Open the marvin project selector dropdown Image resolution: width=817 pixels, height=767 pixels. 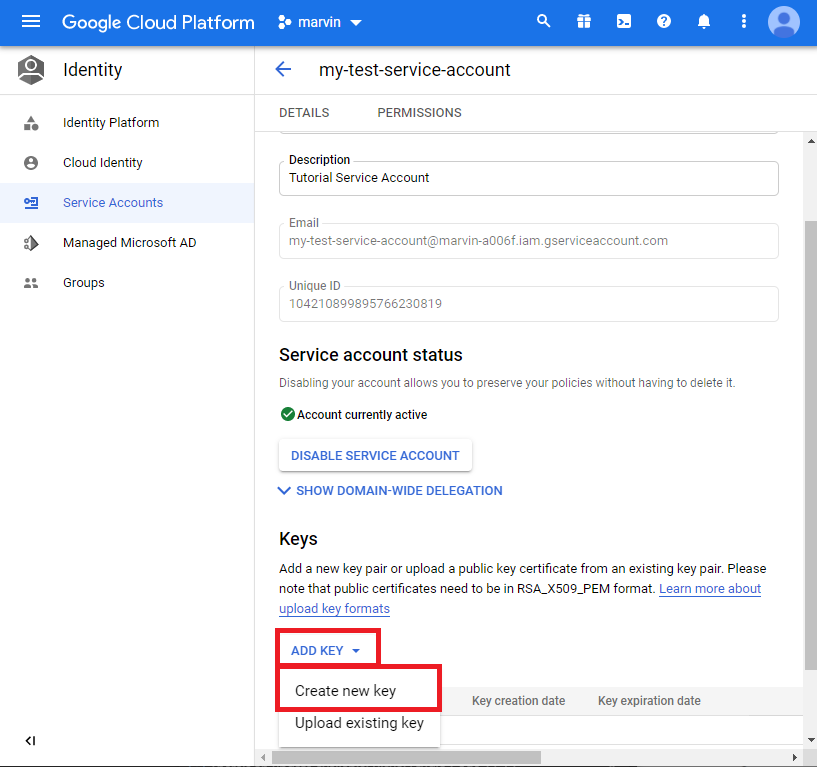tap(319, 22)
